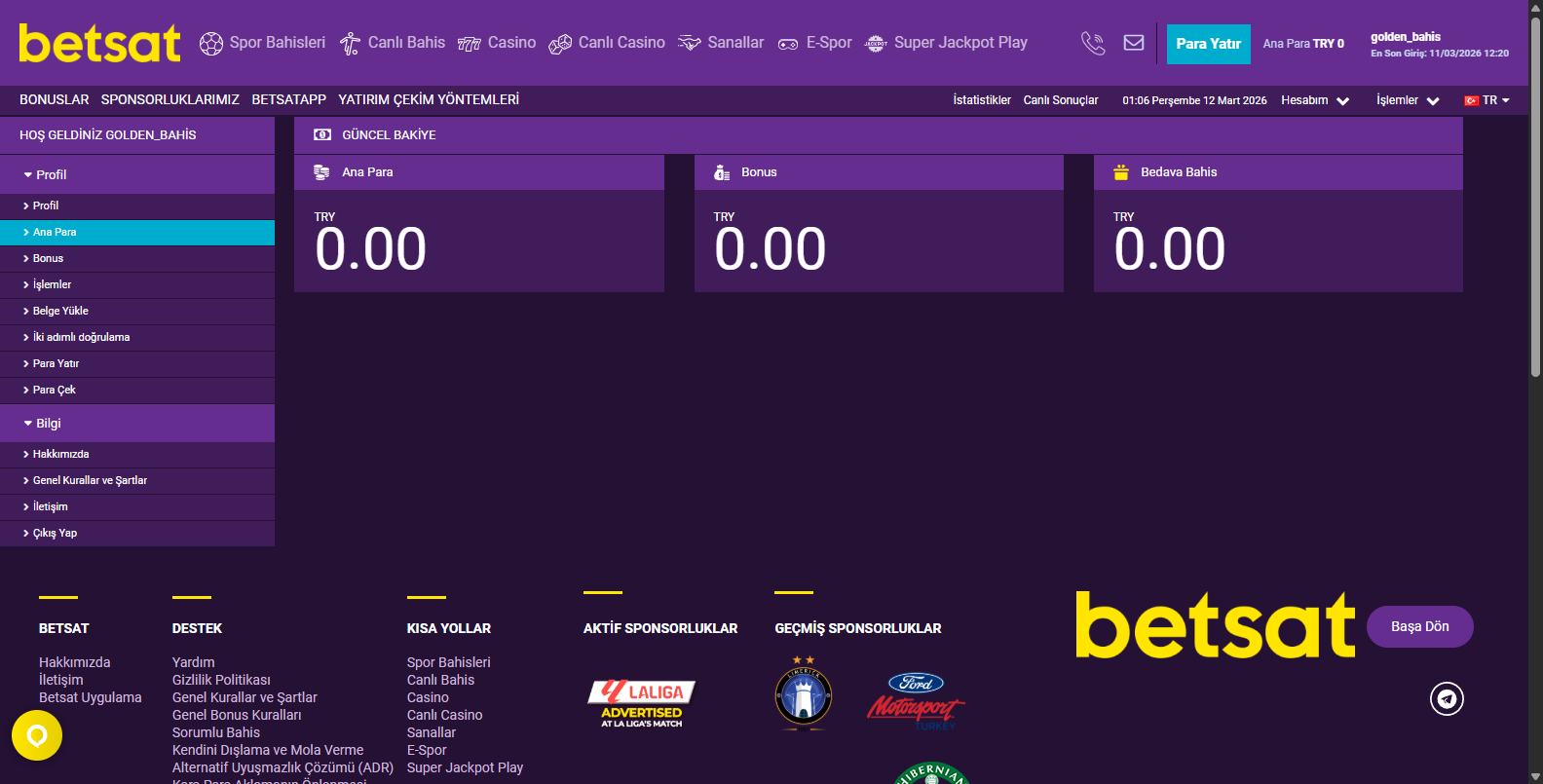Image resolution: width=1543 pixels, height=784 pixels.
Task: Select İşlemler in sidebar
Action: pos(137,284)
